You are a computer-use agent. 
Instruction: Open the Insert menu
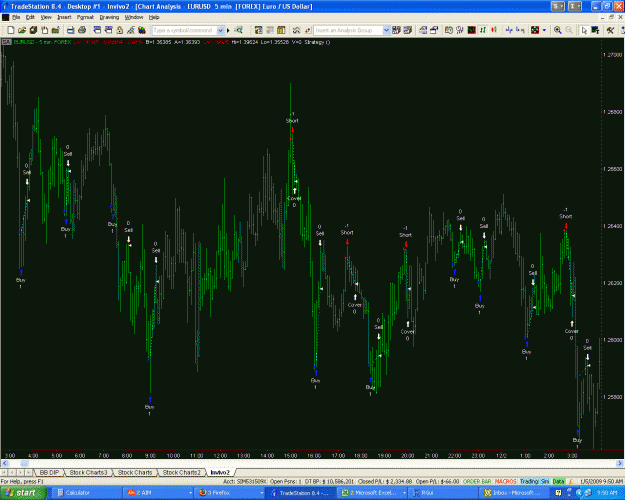[64, 17]
